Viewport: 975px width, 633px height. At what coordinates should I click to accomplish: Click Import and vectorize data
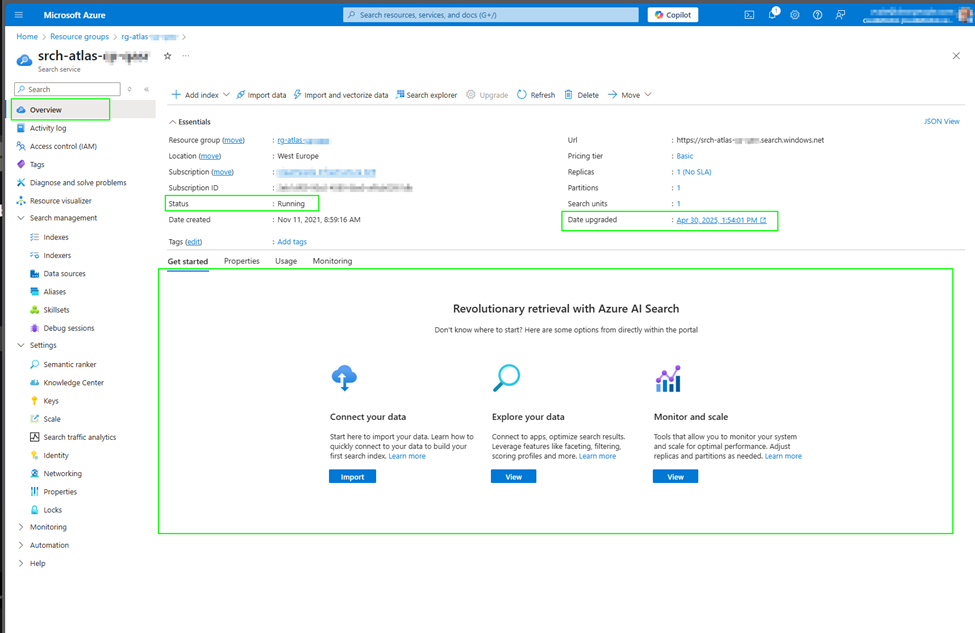[x=341, y=95]
